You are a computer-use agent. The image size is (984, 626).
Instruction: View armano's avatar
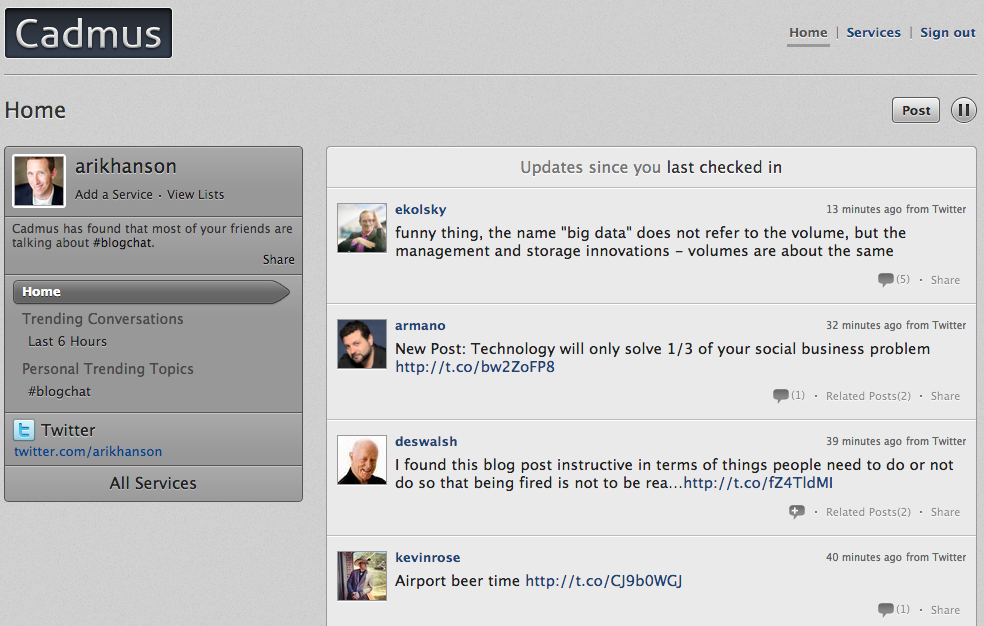(x=362, y=344)
